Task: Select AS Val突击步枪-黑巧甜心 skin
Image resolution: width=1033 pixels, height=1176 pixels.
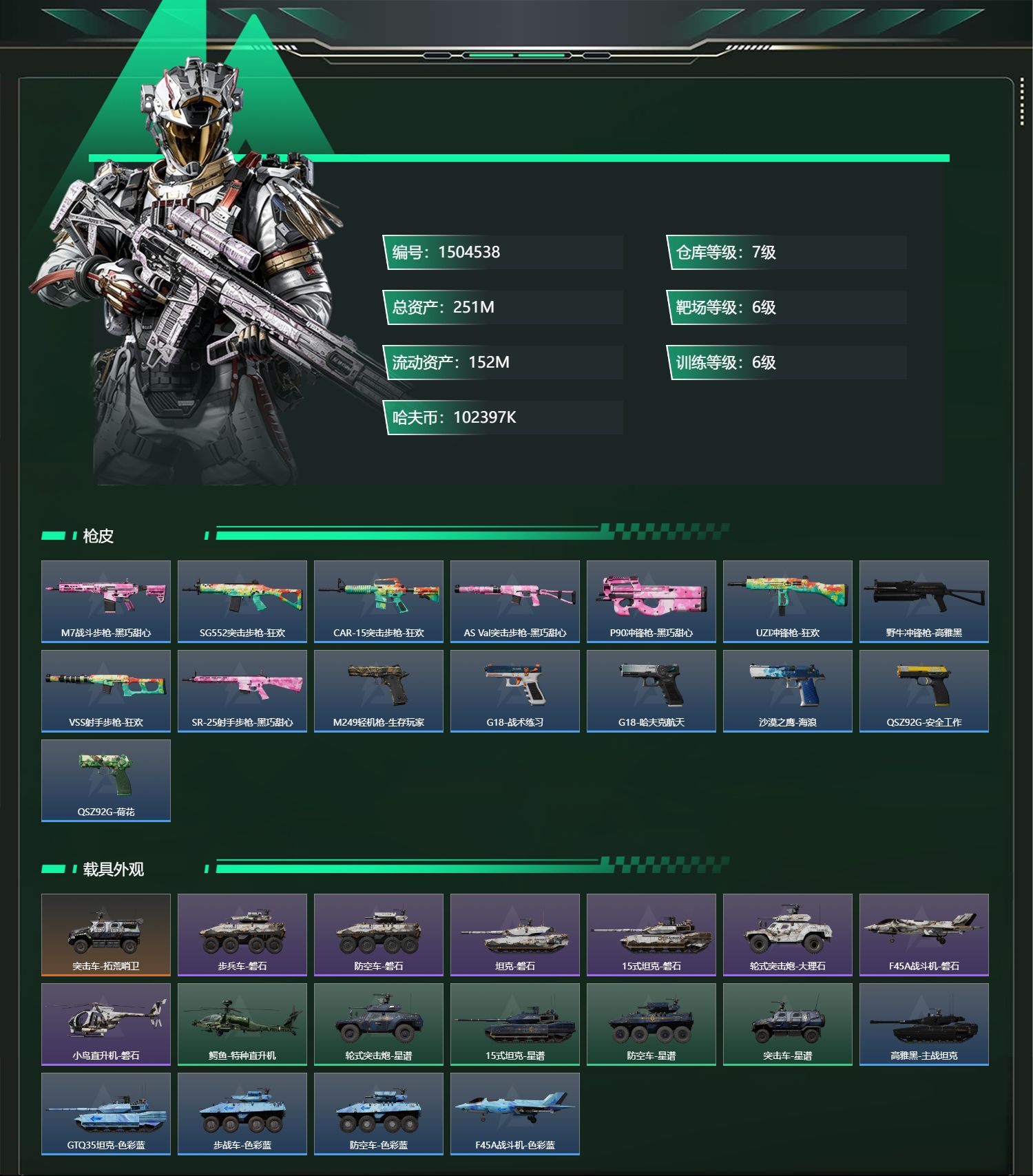Action: pos(515,602)
